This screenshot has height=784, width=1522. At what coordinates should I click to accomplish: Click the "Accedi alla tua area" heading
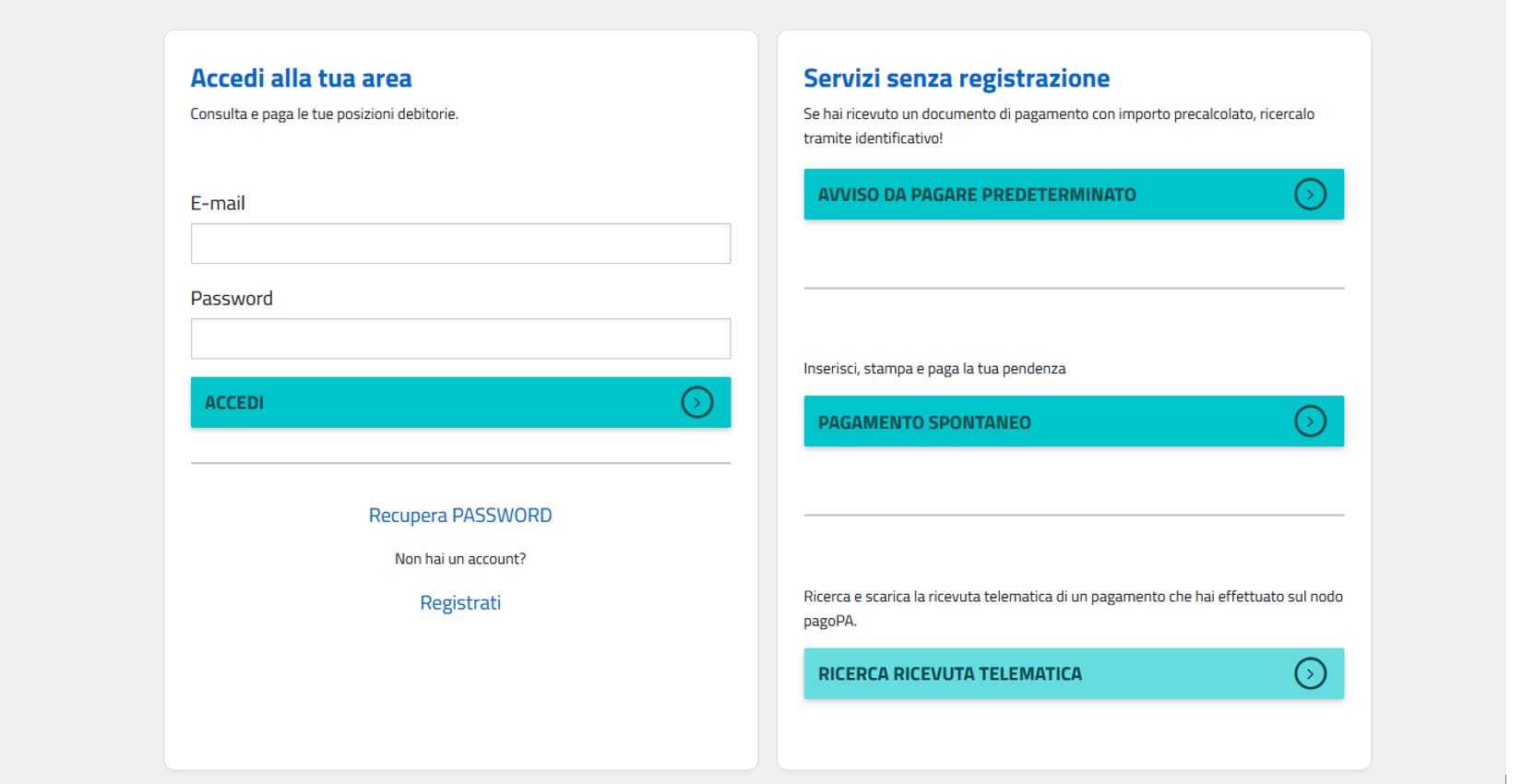(301, 78)
